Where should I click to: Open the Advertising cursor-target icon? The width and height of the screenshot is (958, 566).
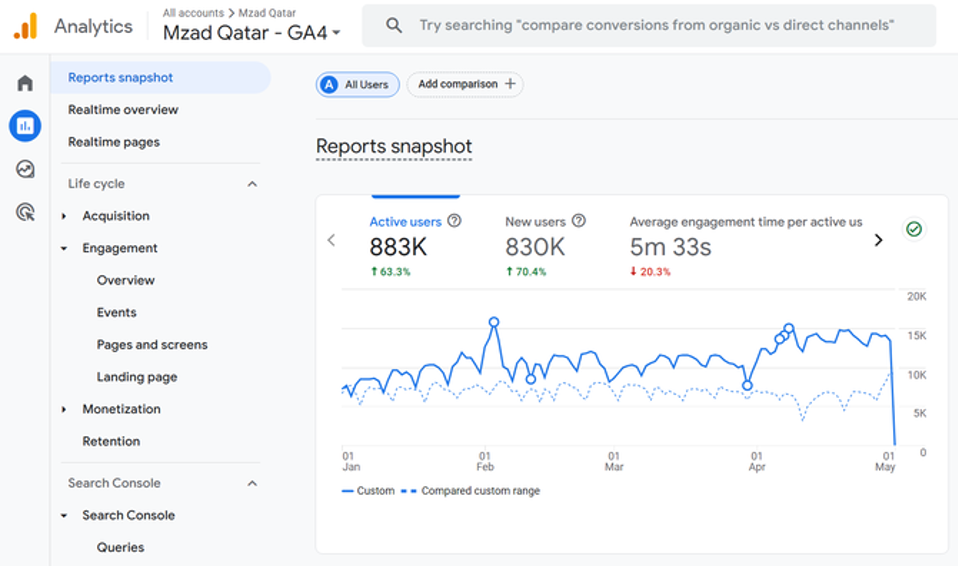tap(25, 212)
